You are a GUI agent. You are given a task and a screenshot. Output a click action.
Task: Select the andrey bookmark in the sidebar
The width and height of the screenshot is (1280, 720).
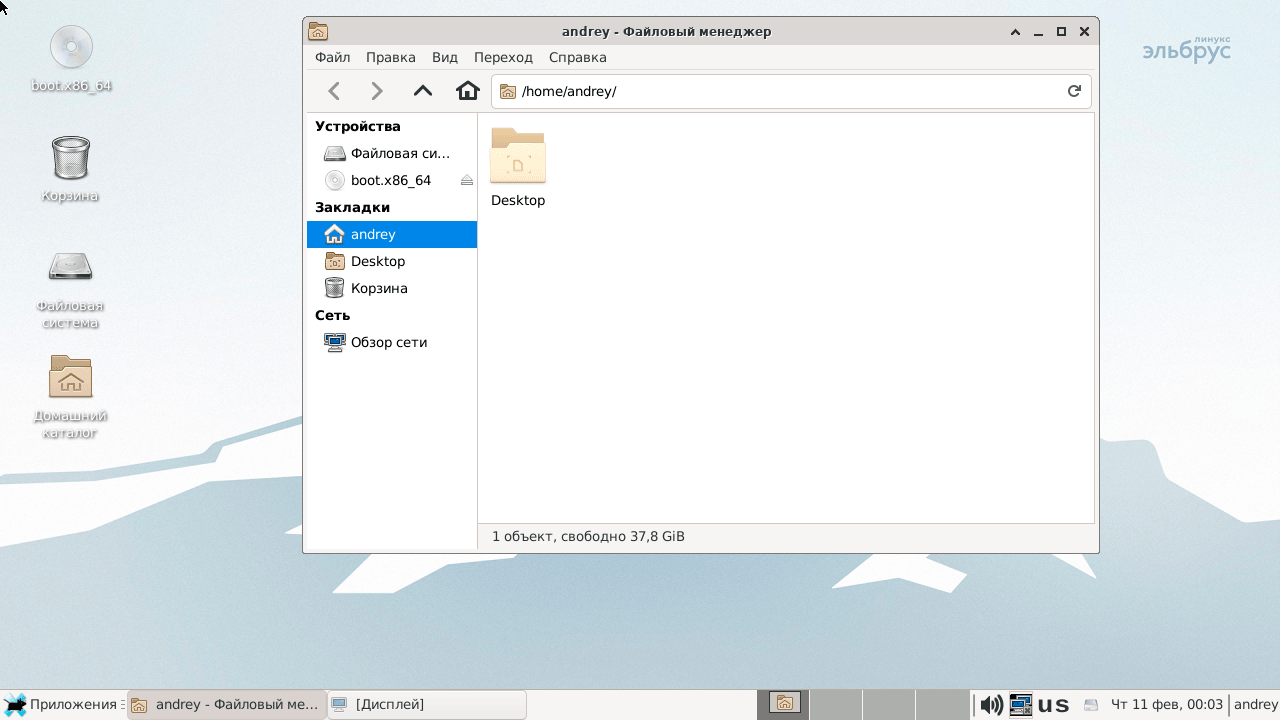coord(392,234)
